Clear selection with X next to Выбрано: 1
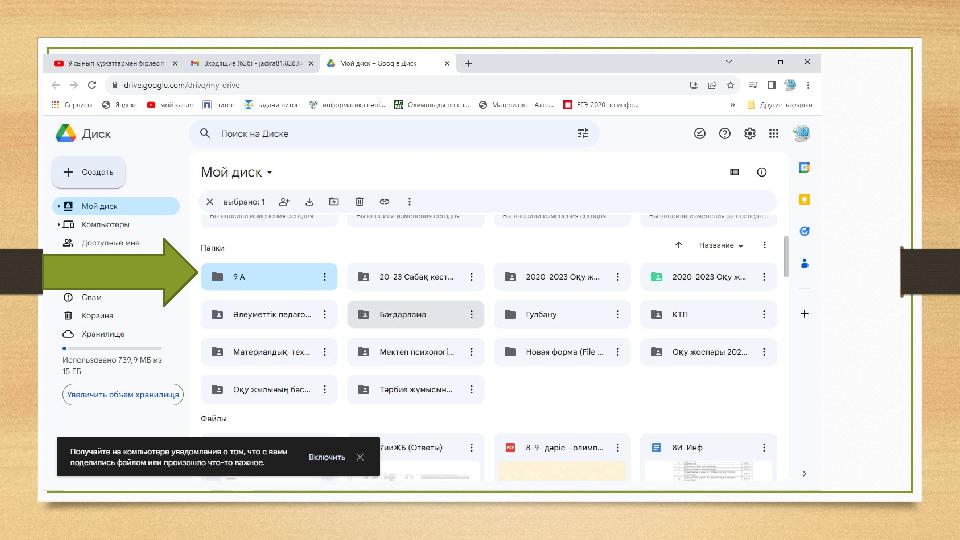 click(209, 201)
